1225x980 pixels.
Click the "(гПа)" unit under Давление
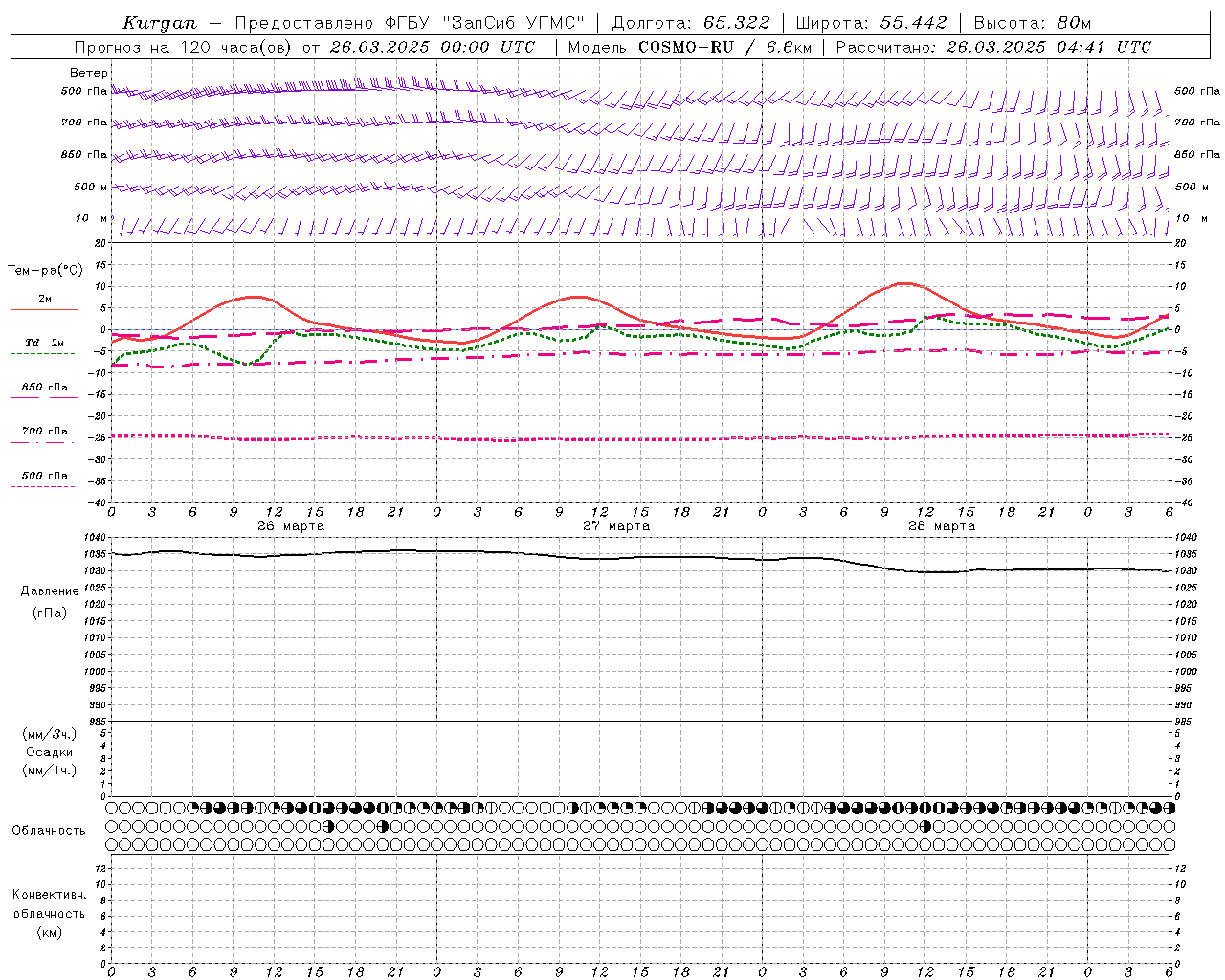click(50, 612)
